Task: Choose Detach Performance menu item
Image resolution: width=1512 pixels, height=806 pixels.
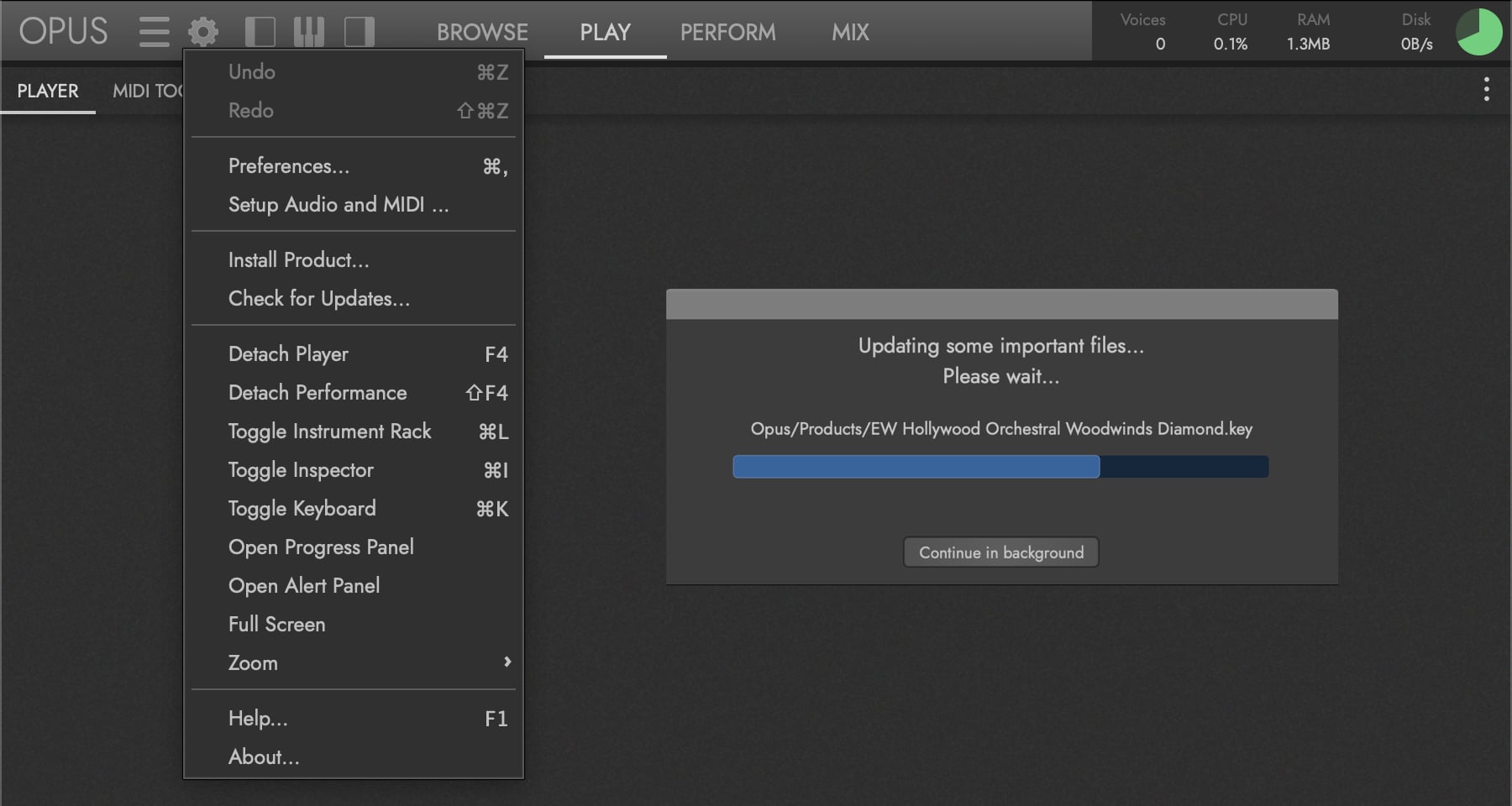Action: [354, 393]
